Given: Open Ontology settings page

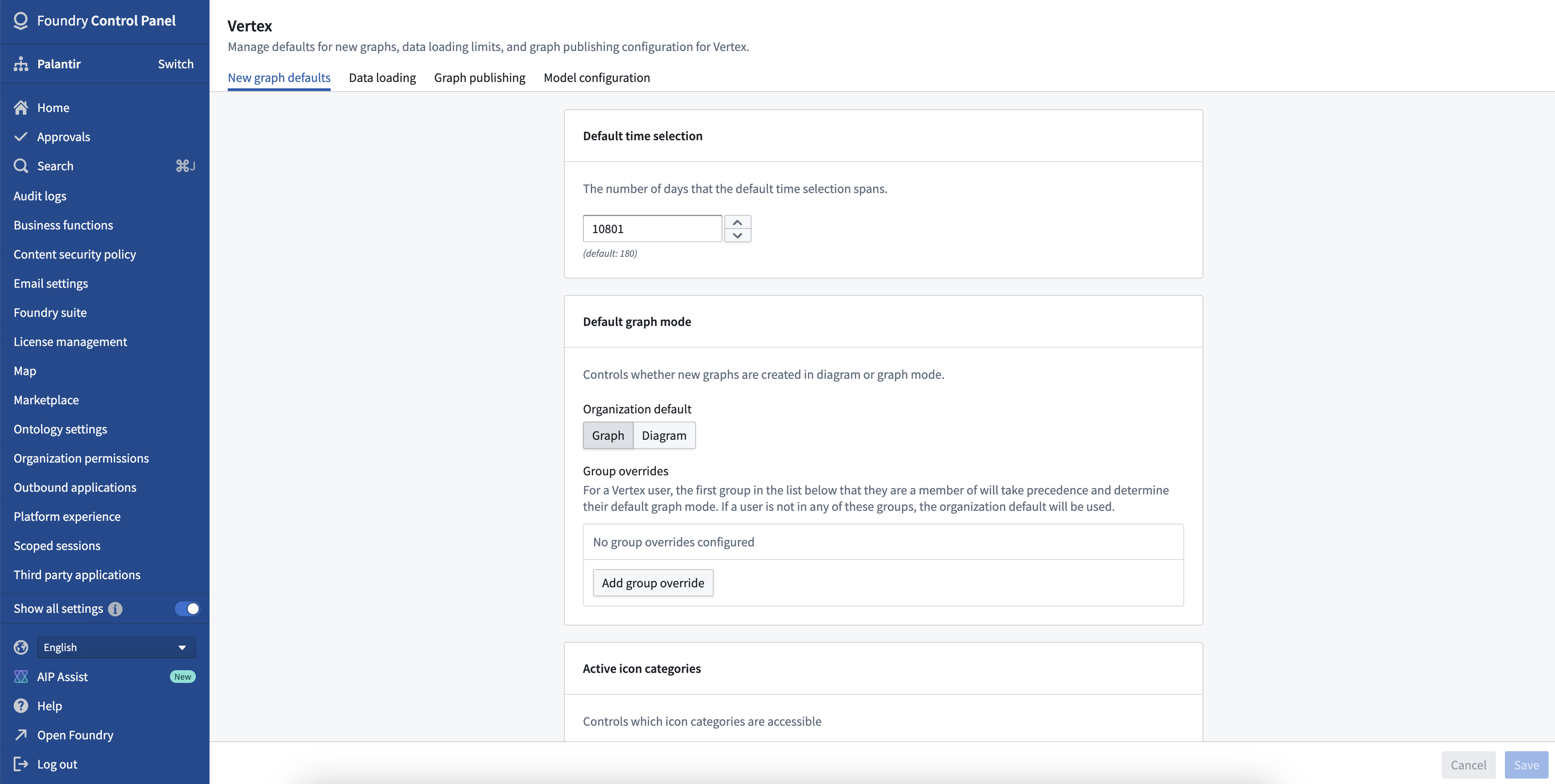Looking at the screenshot, I should tap(61, 428).
